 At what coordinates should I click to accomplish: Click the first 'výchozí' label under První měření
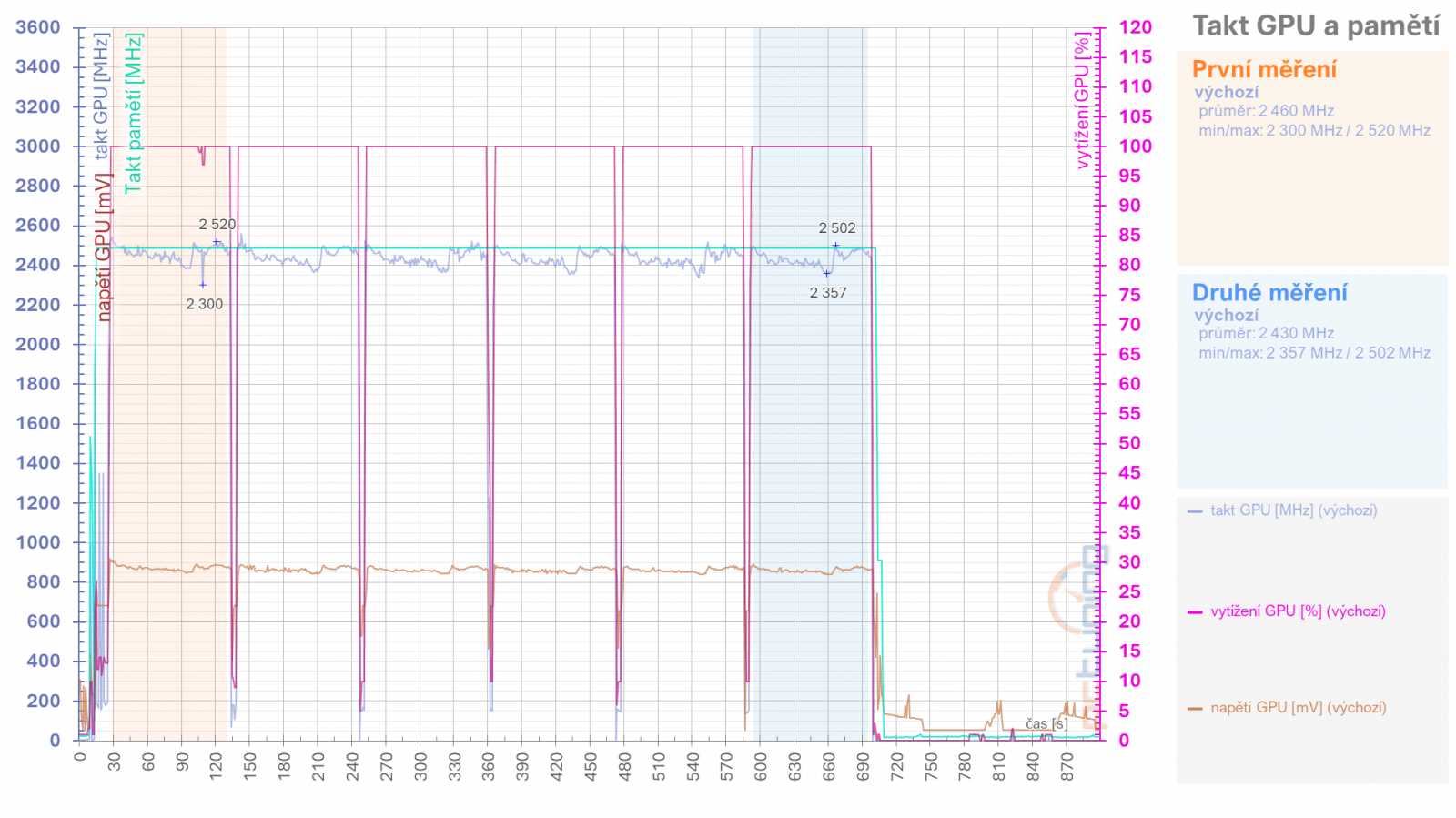tap(1227, 92)
